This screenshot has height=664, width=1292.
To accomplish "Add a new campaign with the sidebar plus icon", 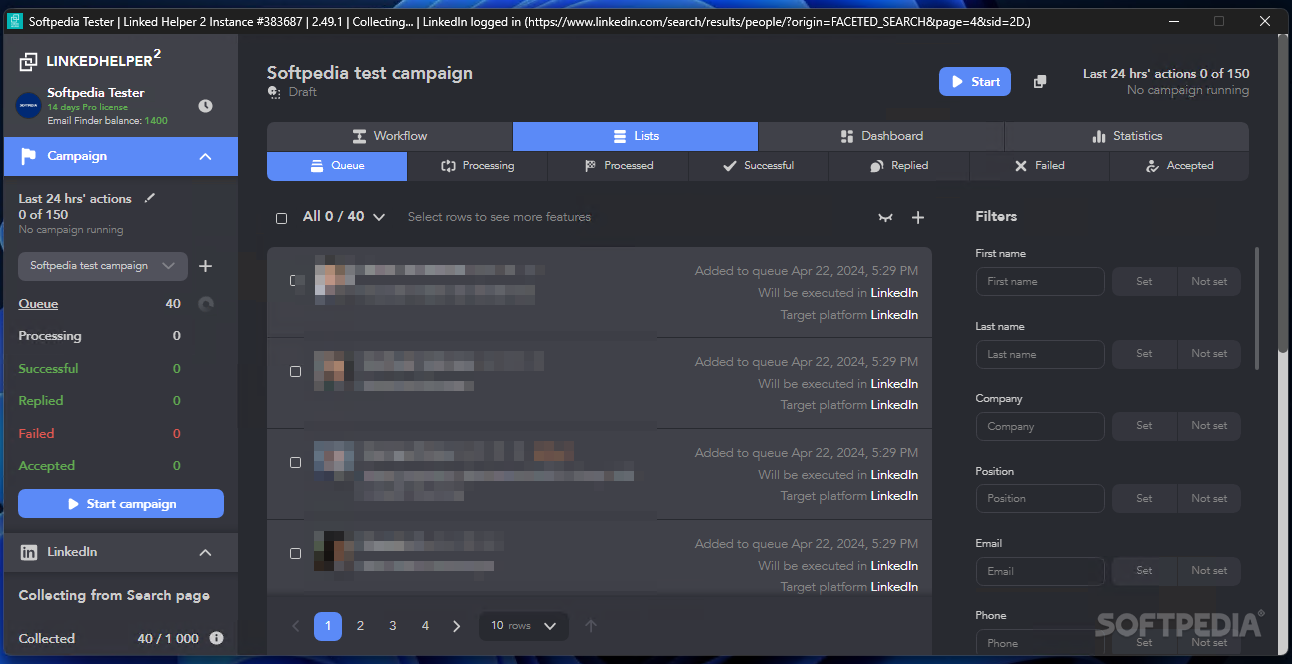I will pos(205,266).
